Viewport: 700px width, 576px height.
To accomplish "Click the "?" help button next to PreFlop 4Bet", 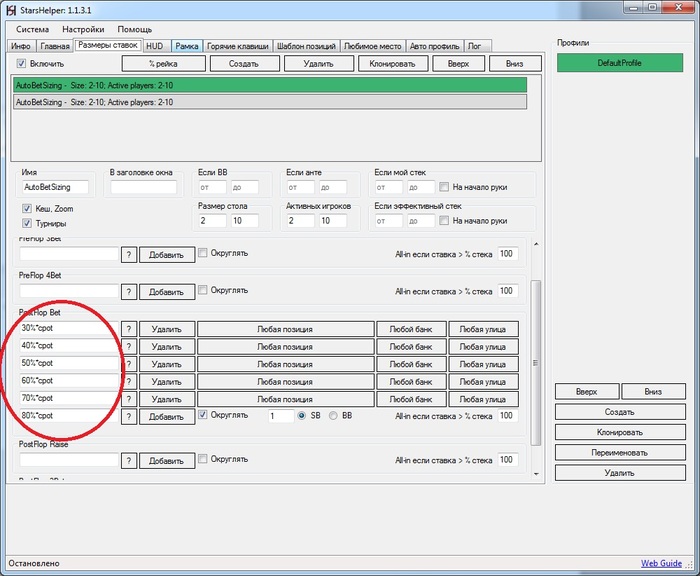I will tap(128, 291).
